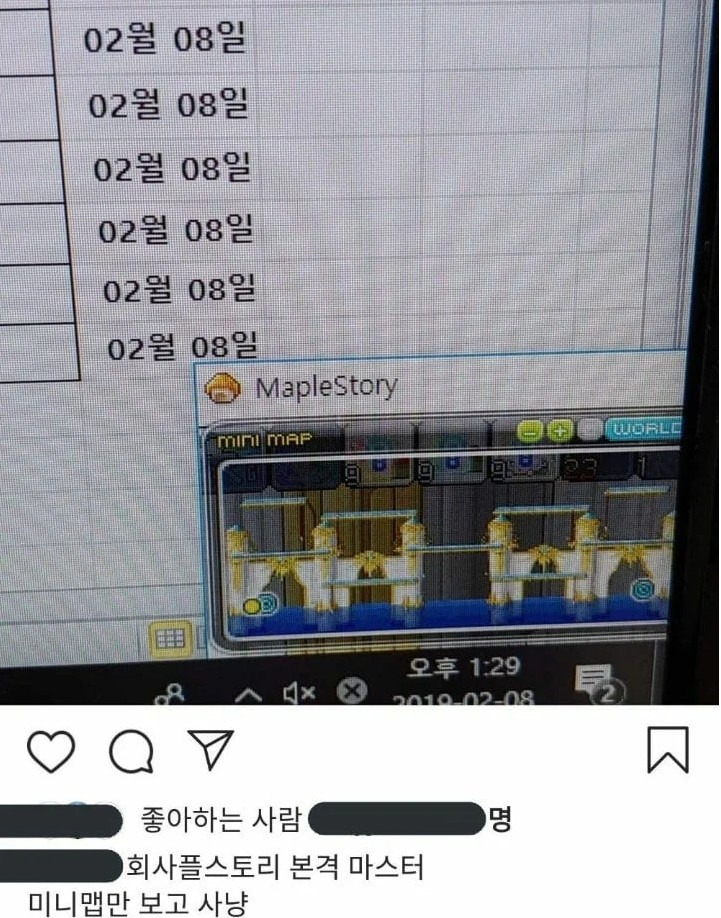Viewport: 721px width, 918px height.
Task: Expand hidden tray icons chevron
Action: pyautogui.click(x=248, y=695)
